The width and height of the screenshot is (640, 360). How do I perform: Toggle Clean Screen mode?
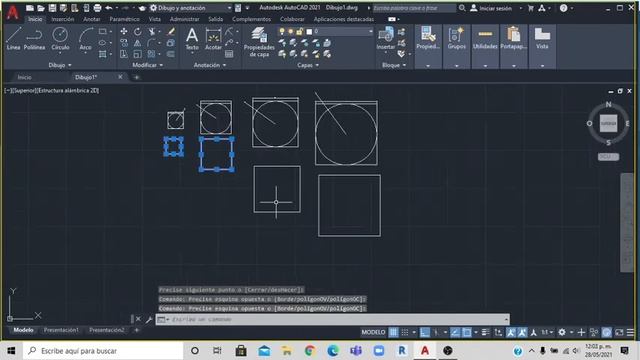619,332
